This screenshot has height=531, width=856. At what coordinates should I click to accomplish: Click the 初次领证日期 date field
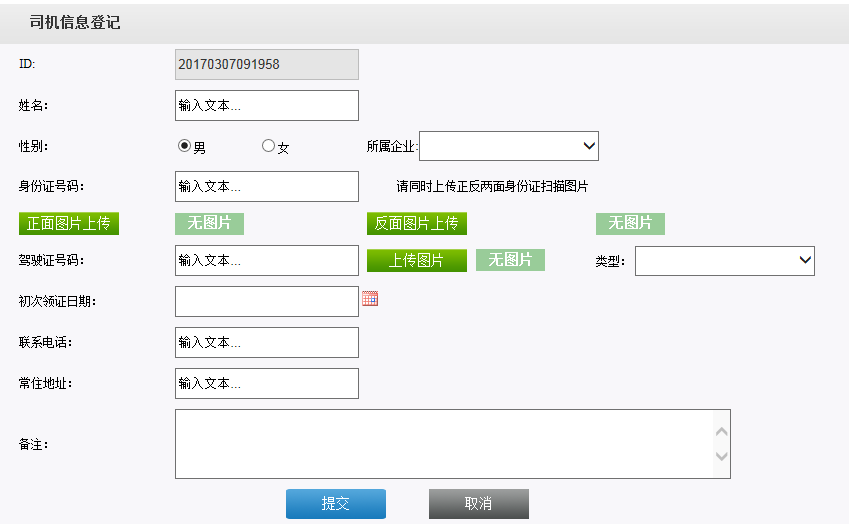[x=267, y=301]
